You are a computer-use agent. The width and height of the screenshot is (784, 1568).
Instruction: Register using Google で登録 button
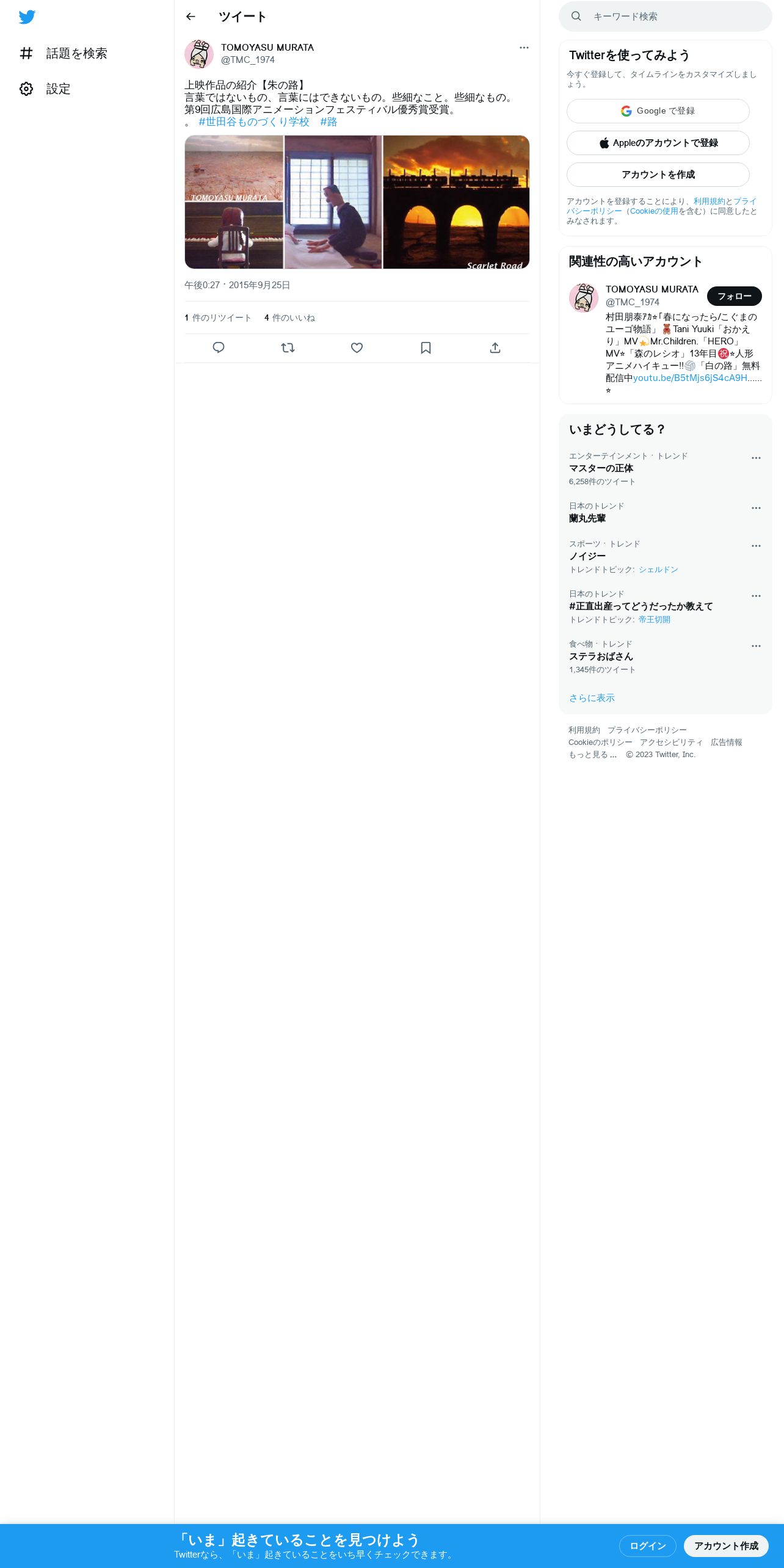[658, 111]
